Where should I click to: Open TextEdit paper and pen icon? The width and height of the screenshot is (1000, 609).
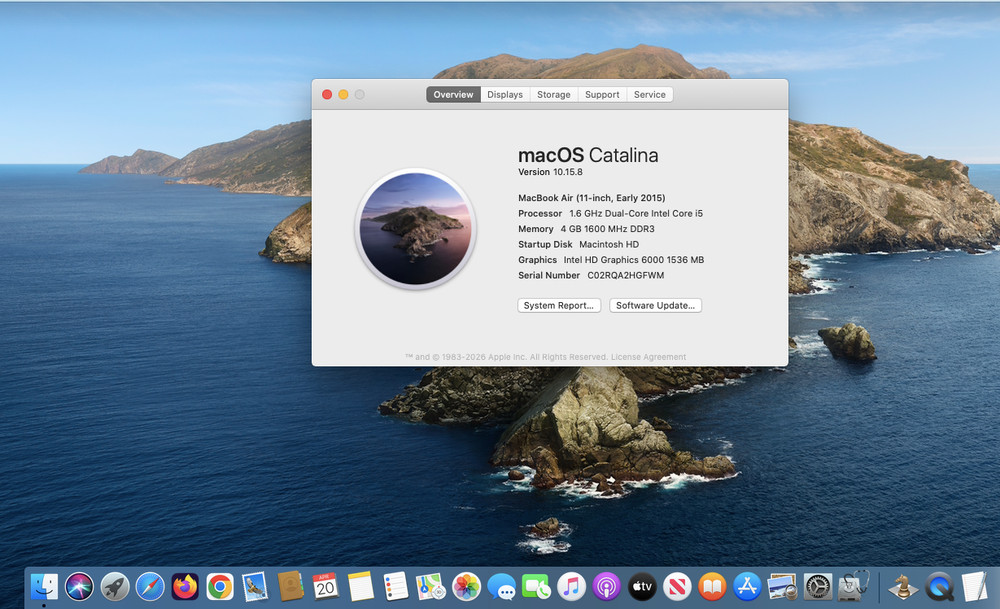click(x=974, y=587)
